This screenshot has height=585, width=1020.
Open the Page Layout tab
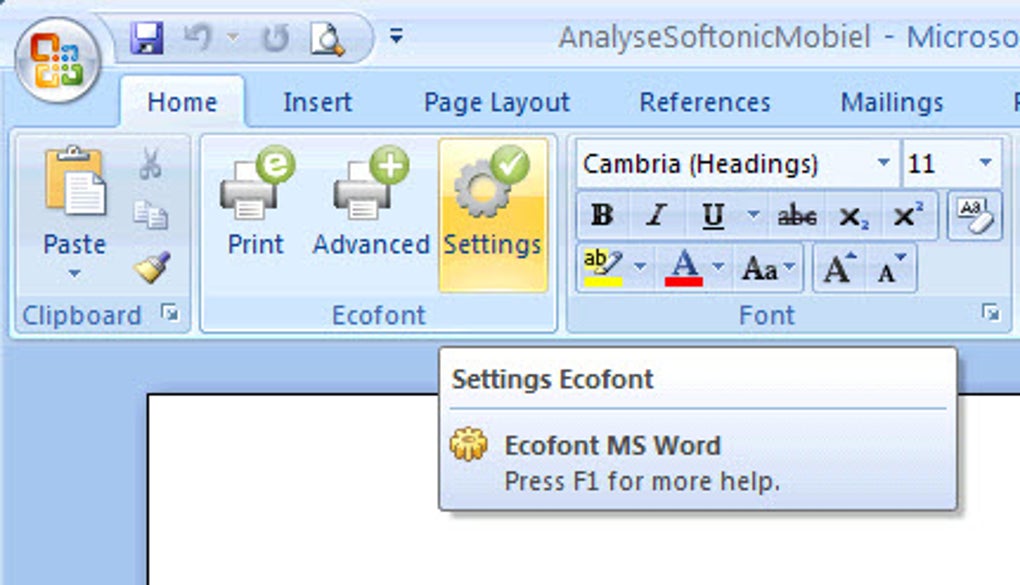click(x=496, y=102)
